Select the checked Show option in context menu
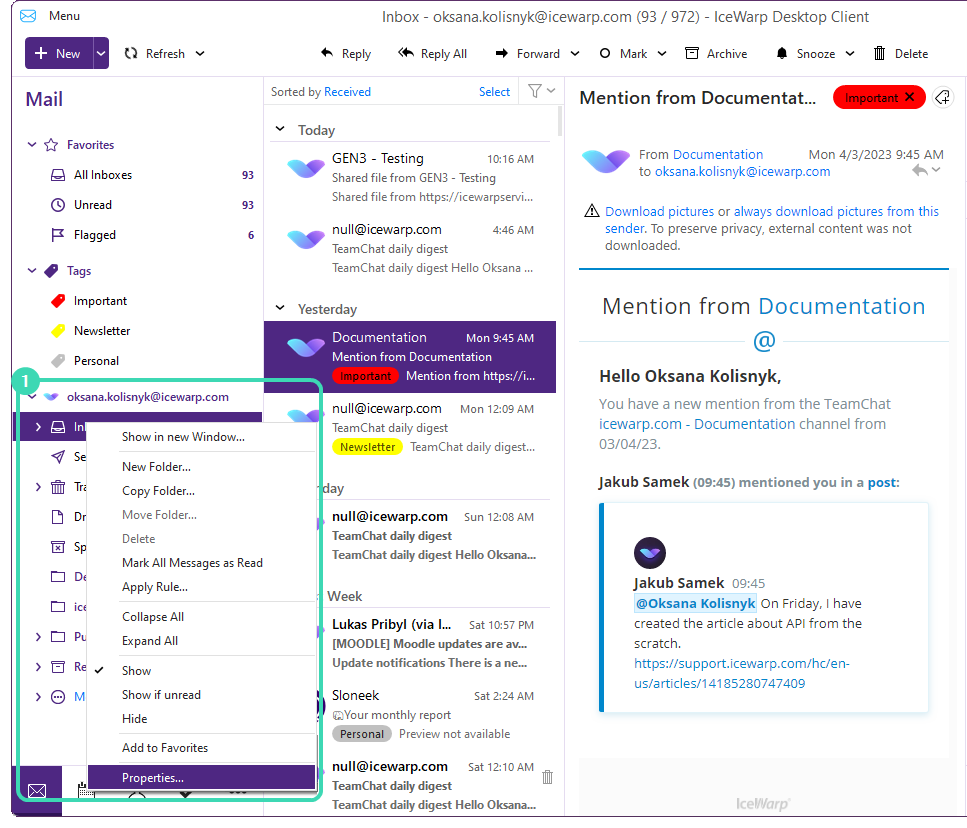The width and height of the screenshot is (967, 828). tap(137, 671)
